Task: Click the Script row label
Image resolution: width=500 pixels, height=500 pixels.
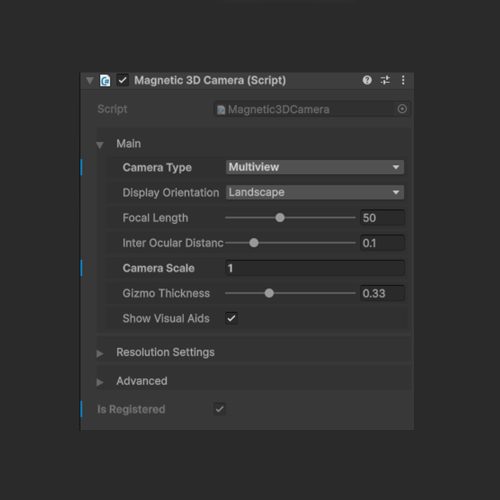Action: pos(112,109)
